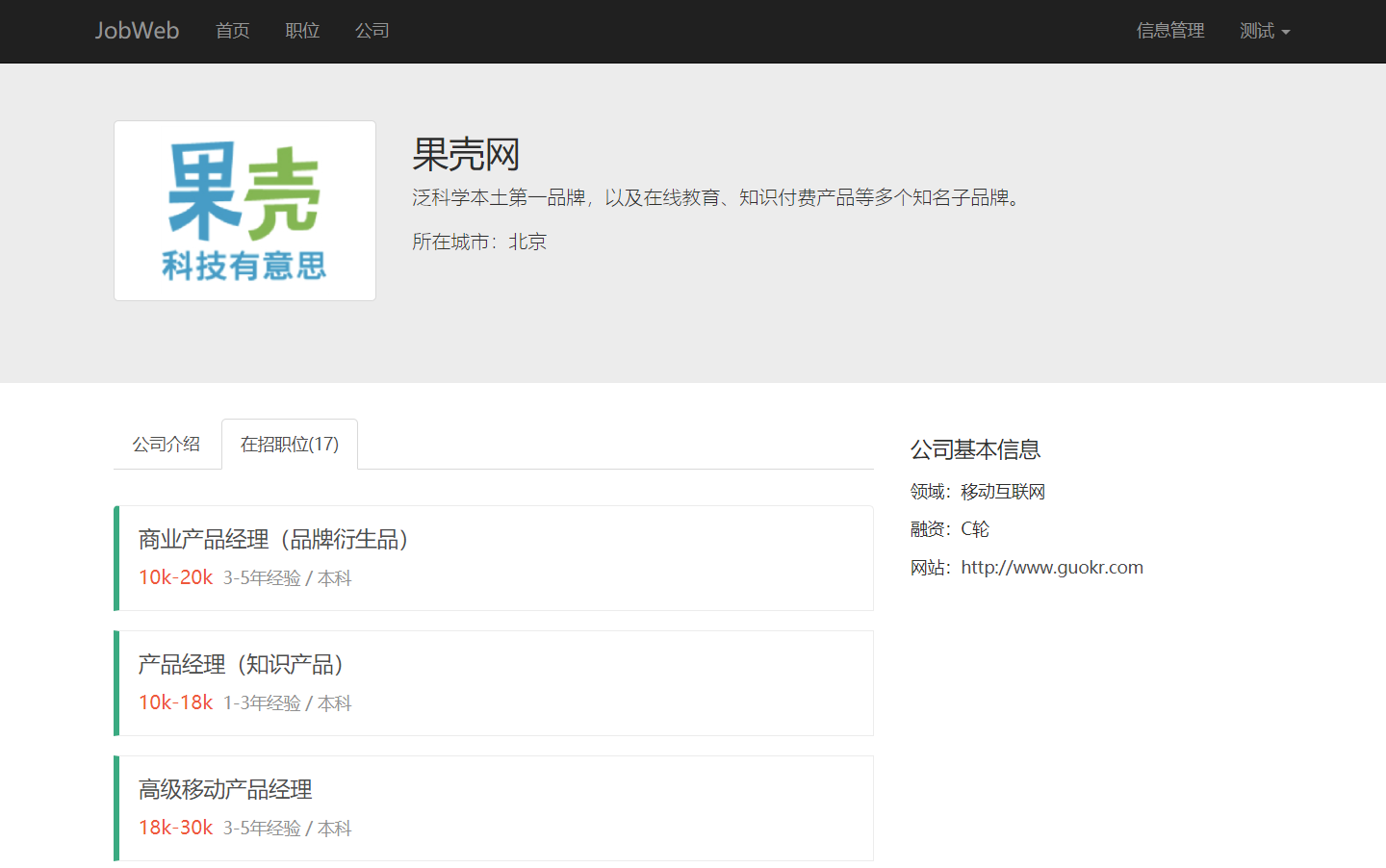Open the 公司 navigation link
The height and width of the screenshot is (868, 1386).
[x=372, y=31]
